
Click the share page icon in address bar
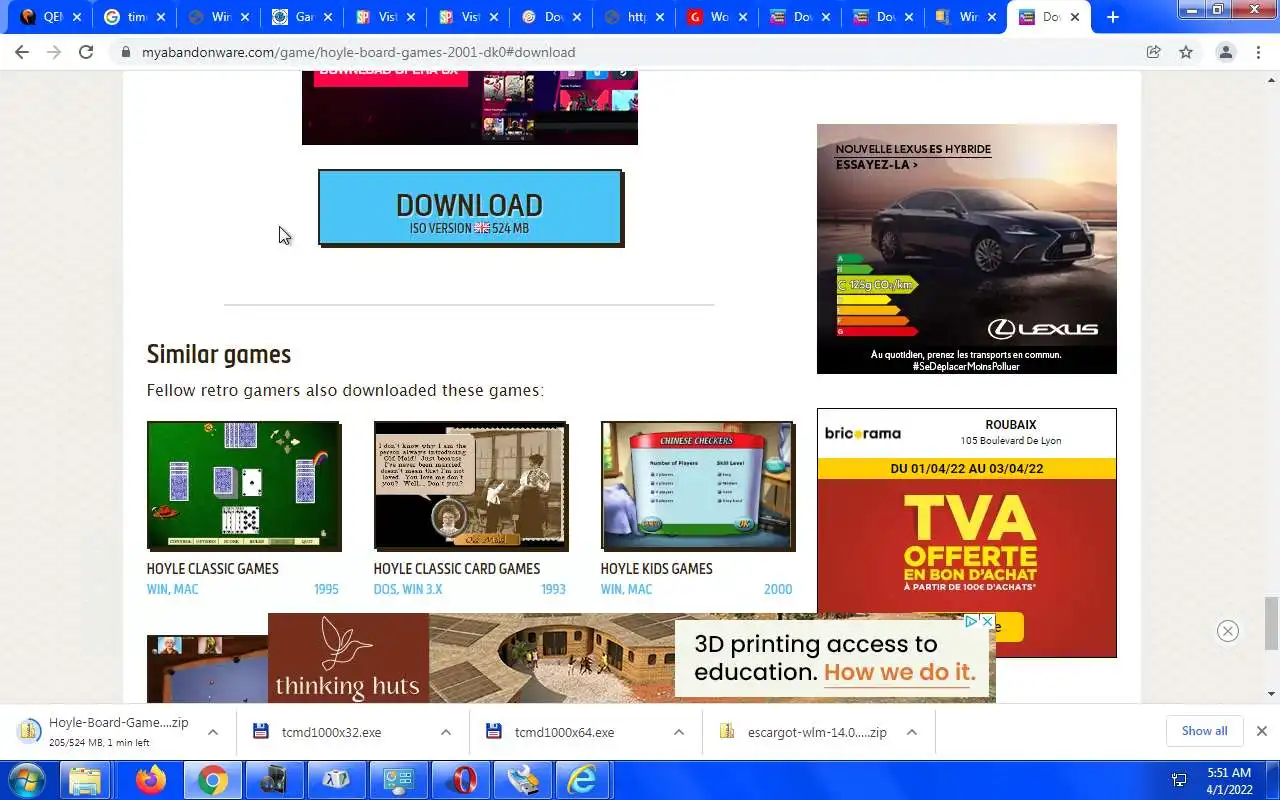tap(1153, 52)
